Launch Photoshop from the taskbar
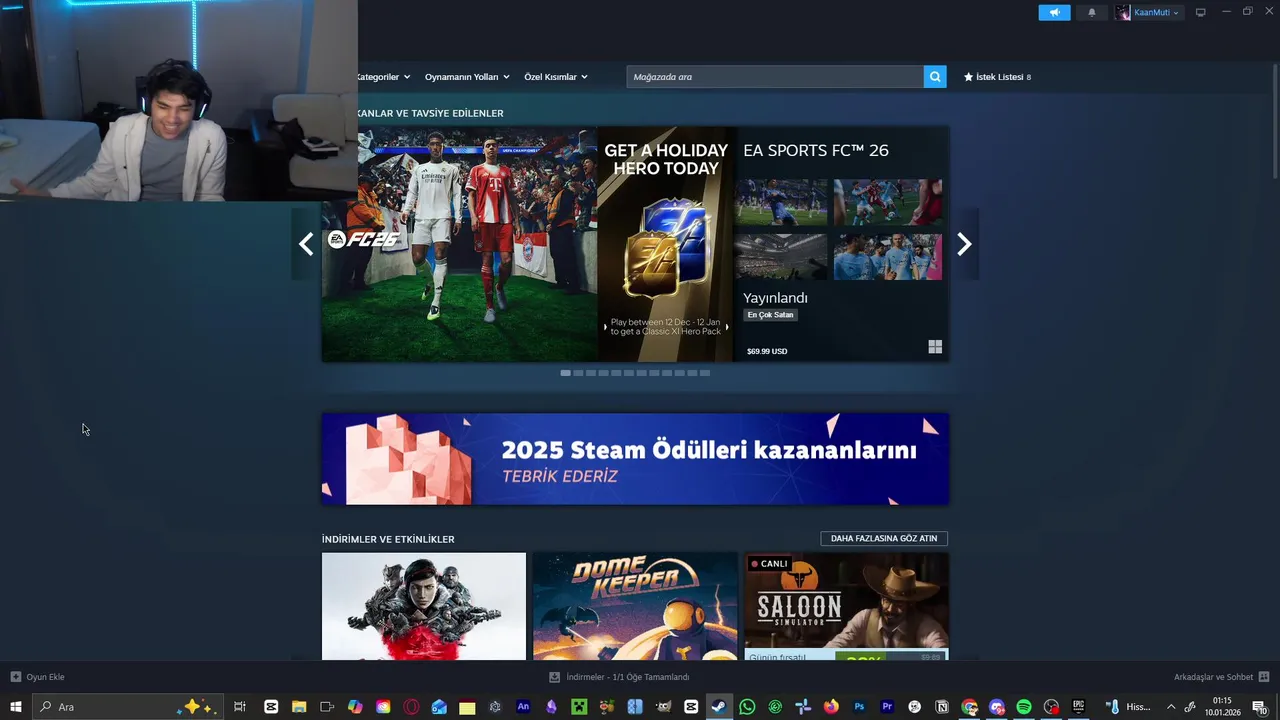Viewport: 1280px width, 720px height. (x=859, y=707)
